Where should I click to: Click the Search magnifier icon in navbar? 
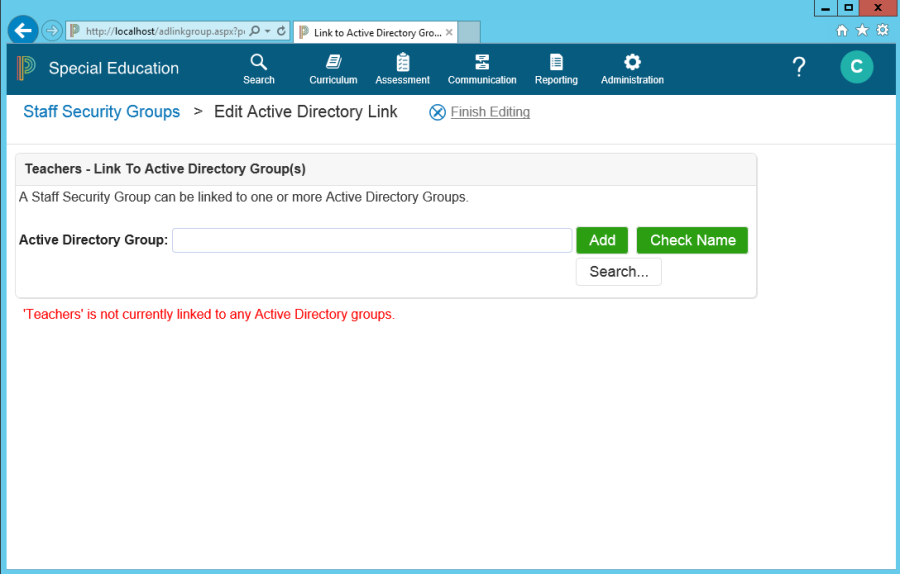point(258,62)
